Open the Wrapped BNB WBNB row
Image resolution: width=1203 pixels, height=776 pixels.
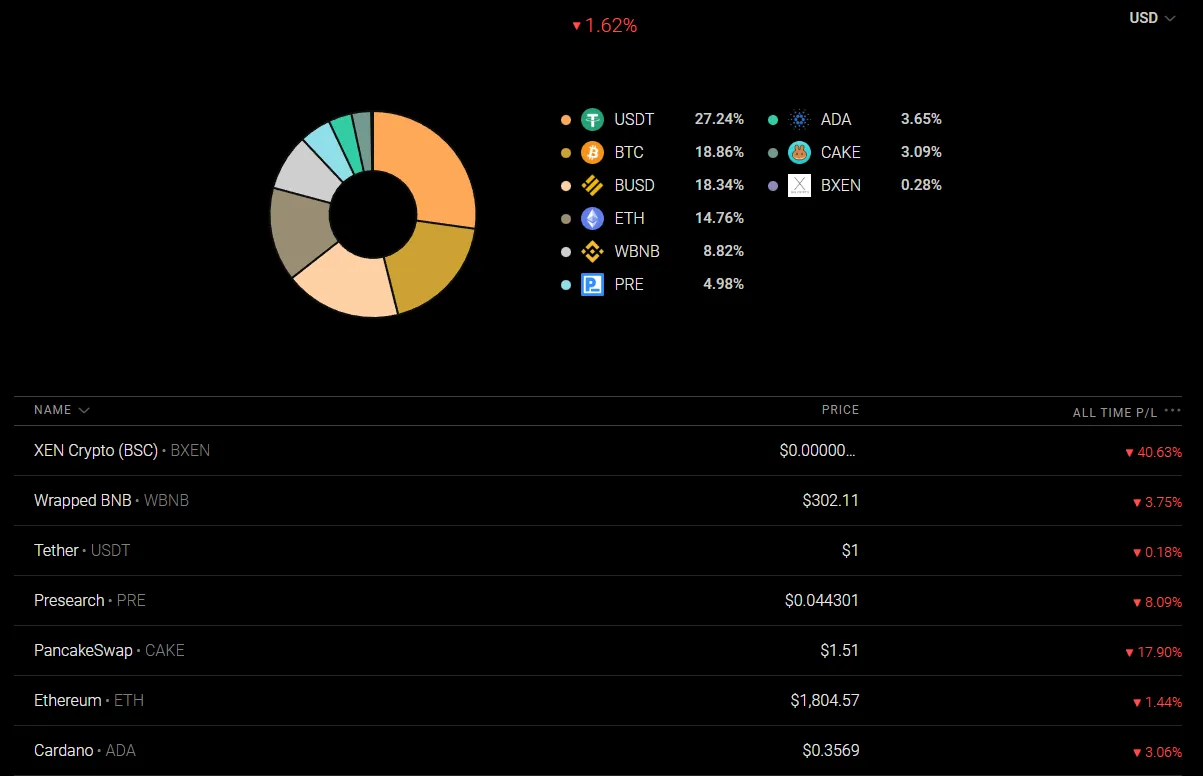[598, 501]
